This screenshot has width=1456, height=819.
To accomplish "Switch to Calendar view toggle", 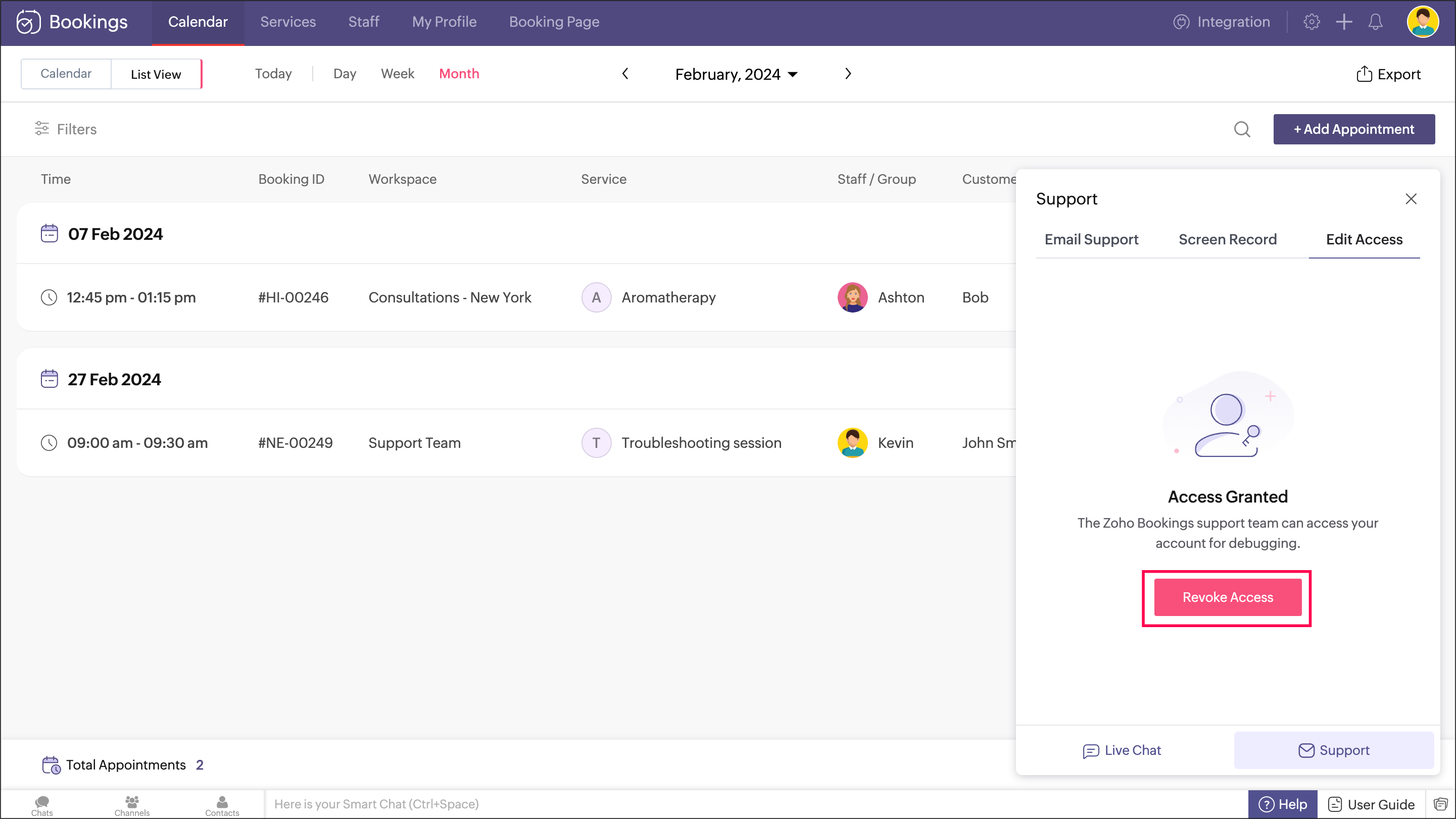I will [x=66, y=74].
